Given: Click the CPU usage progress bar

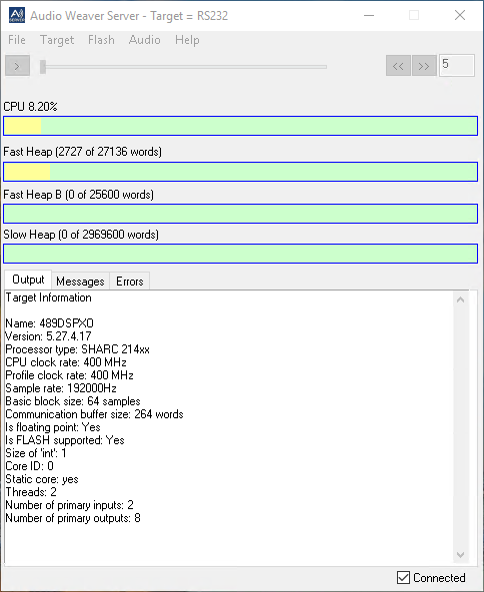Looking at the screenshot, I should pos(240,126).
